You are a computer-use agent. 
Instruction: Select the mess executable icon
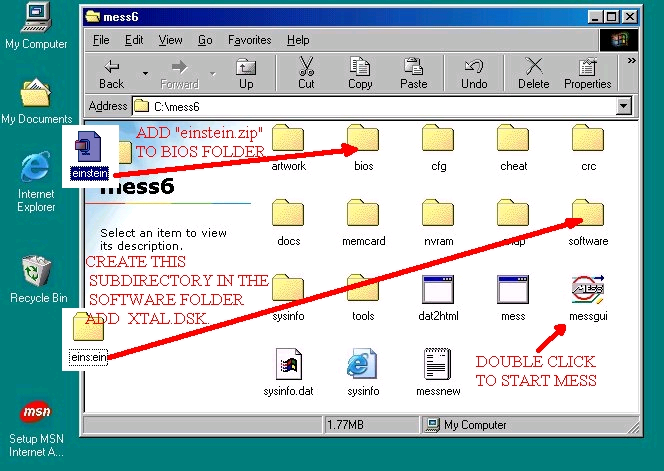[513, 298]
